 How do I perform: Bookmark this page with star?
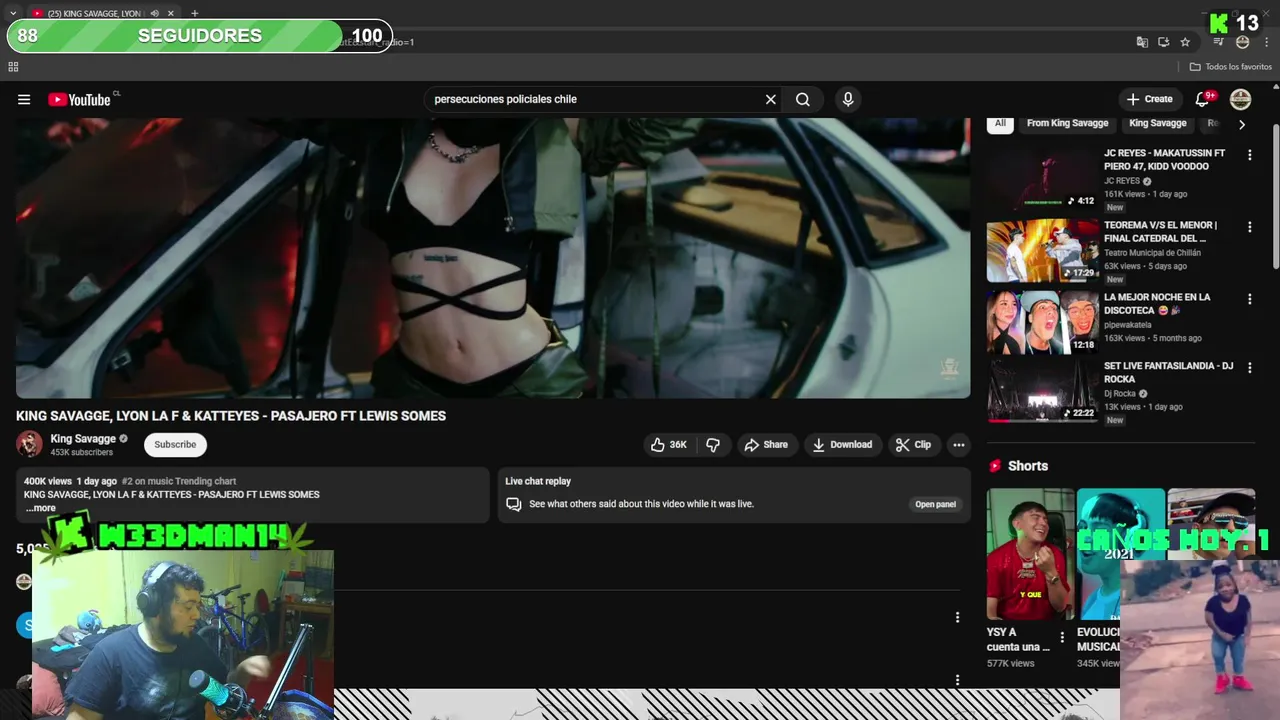pyautogui.click(x=1185, y=42)
